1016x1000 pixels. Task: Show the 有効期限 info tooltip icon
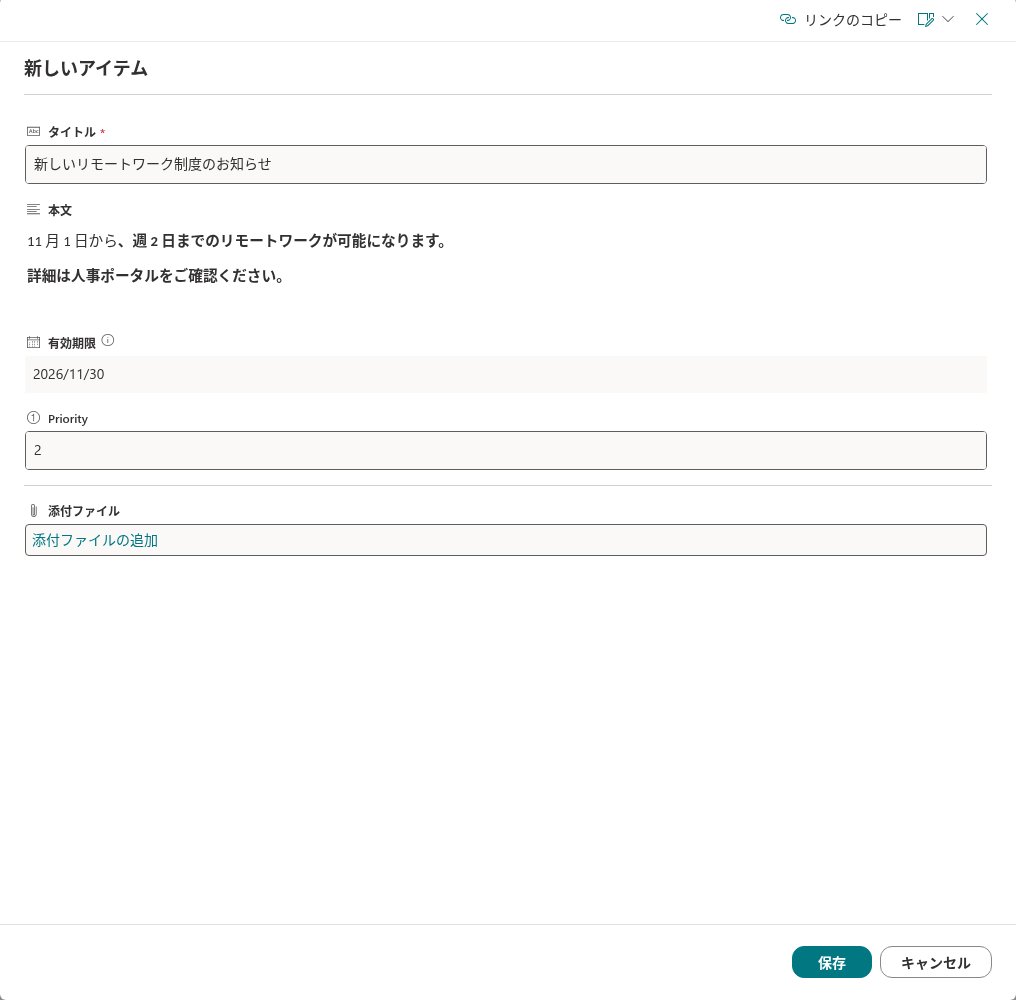point(108,340)
